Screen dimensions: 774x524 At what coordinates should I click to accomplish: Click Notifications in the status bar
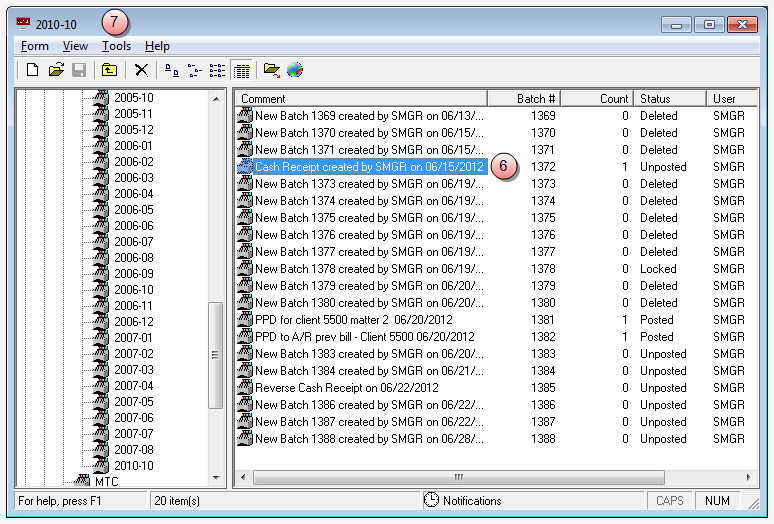coord(472,501)
